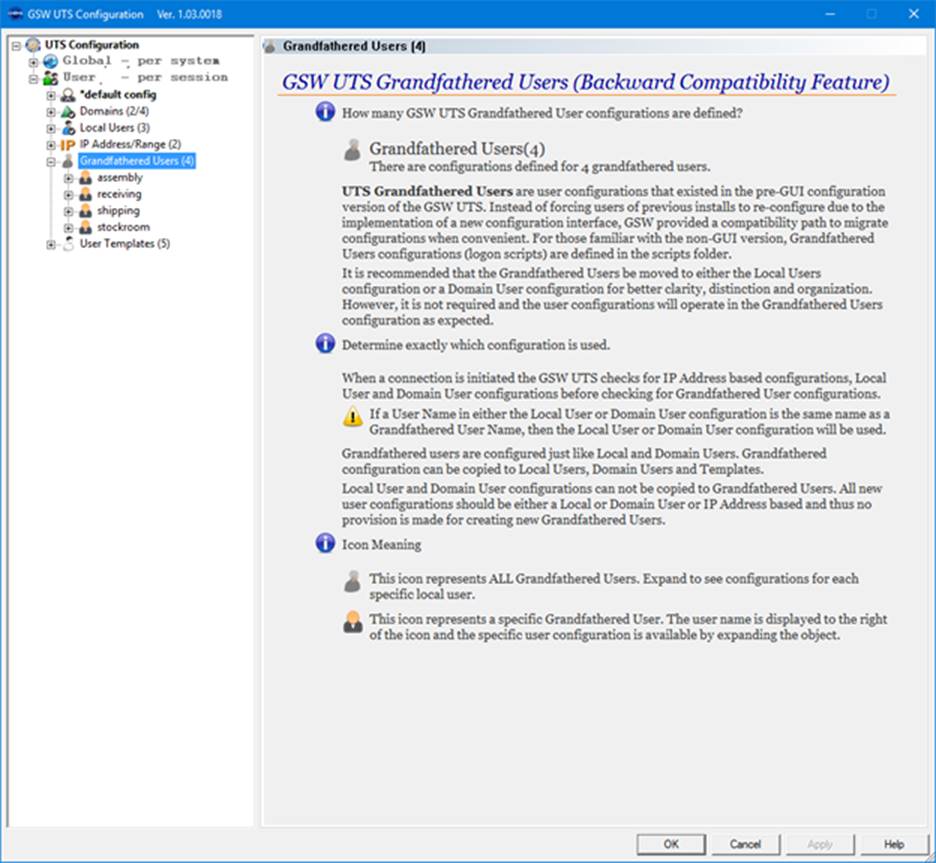The height and width of the screenshot is (863, 936).
Task: Collapse the Grandfathered Users (4) node
Action: click(x=51, y=162)
